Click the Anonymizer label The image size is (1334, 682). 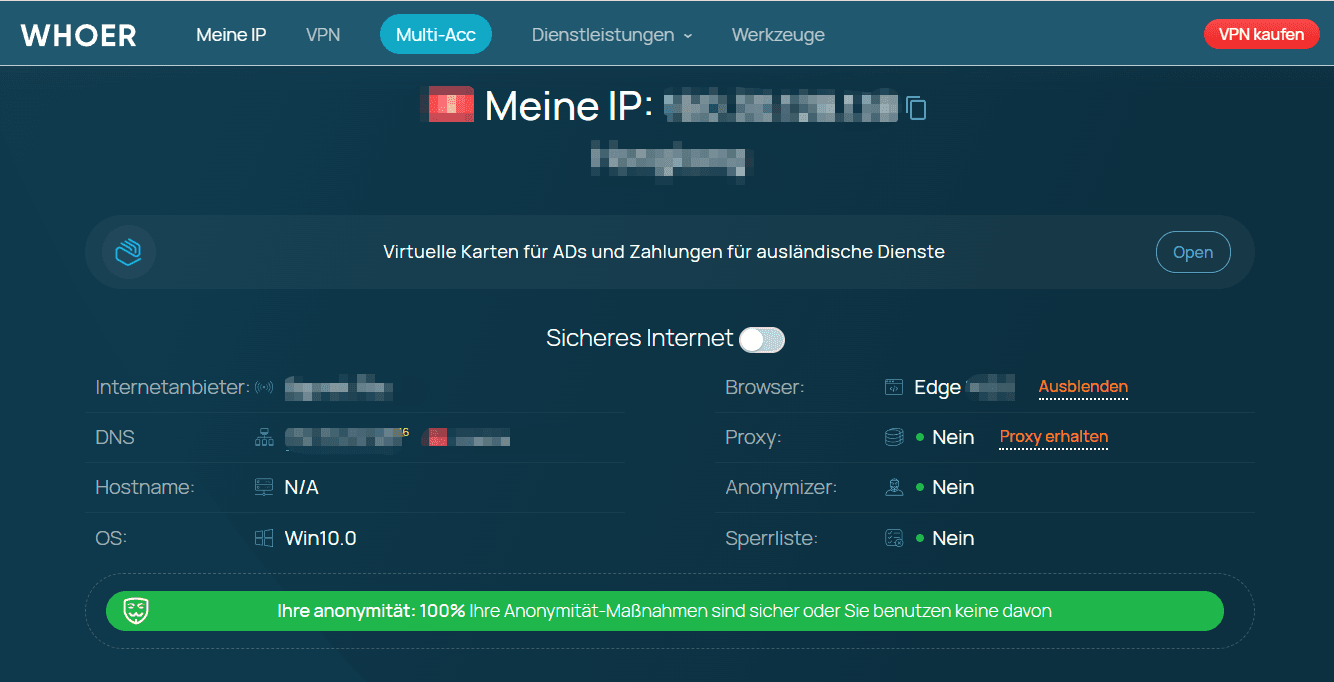pyautogui.click(x=781, y=487)
